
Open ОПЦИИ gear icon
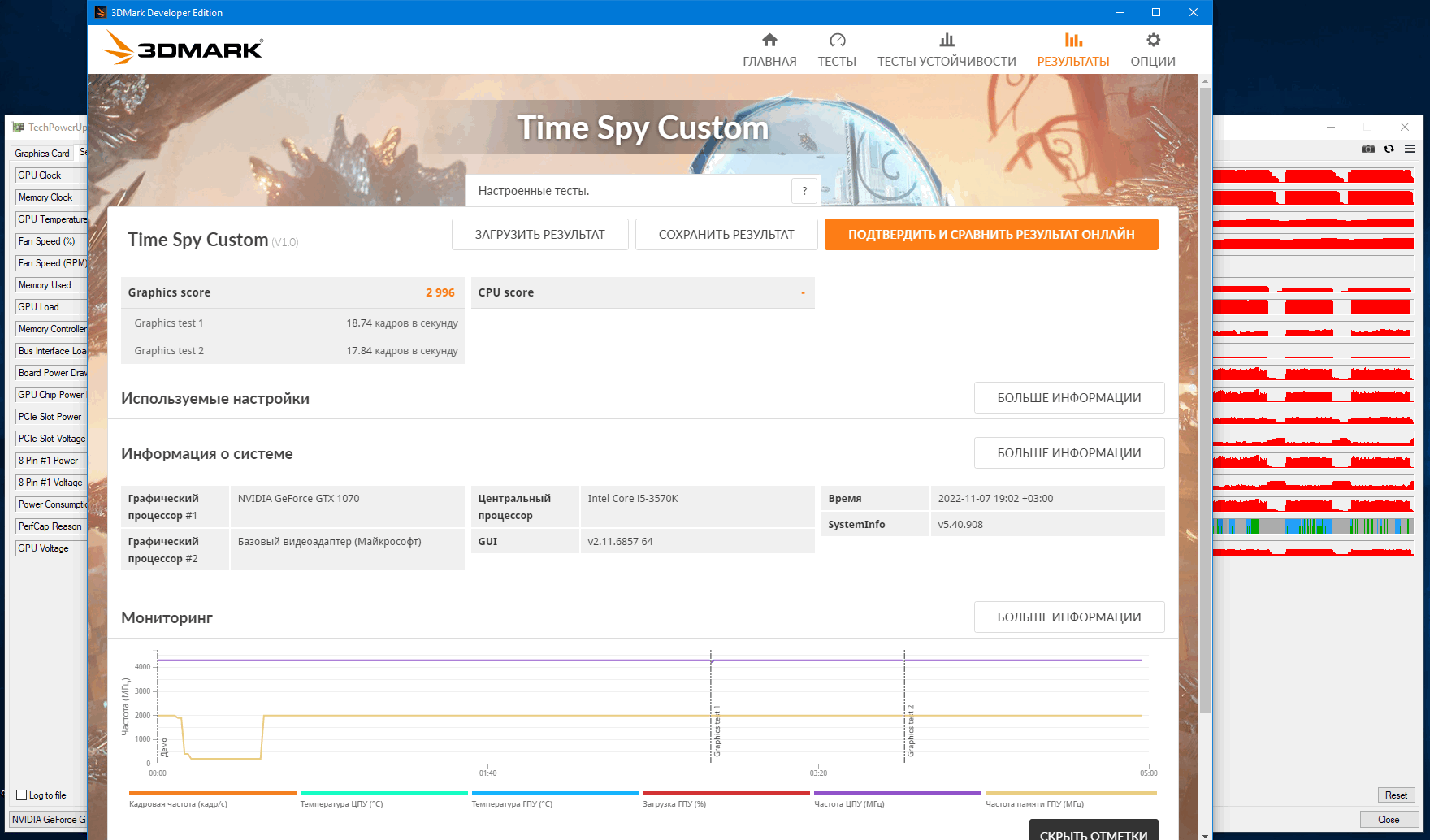[1153, 40]
